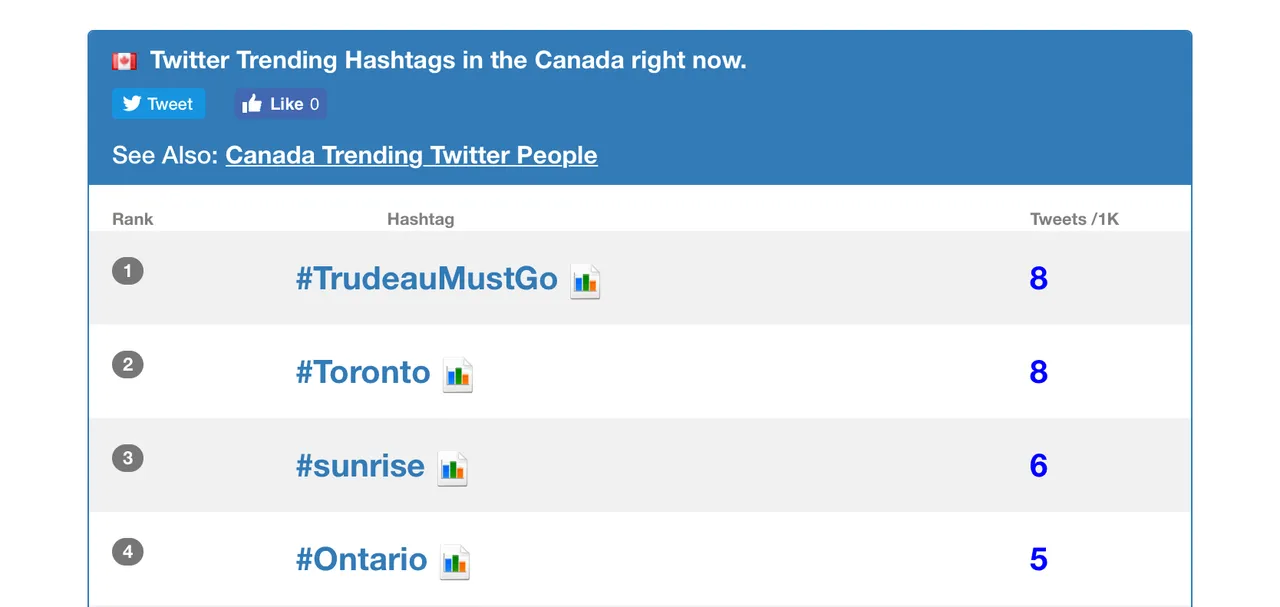This screenshot has height=607, width=1280.
Task: Click the Hashtag column header
Action: [x=420, y=219]
